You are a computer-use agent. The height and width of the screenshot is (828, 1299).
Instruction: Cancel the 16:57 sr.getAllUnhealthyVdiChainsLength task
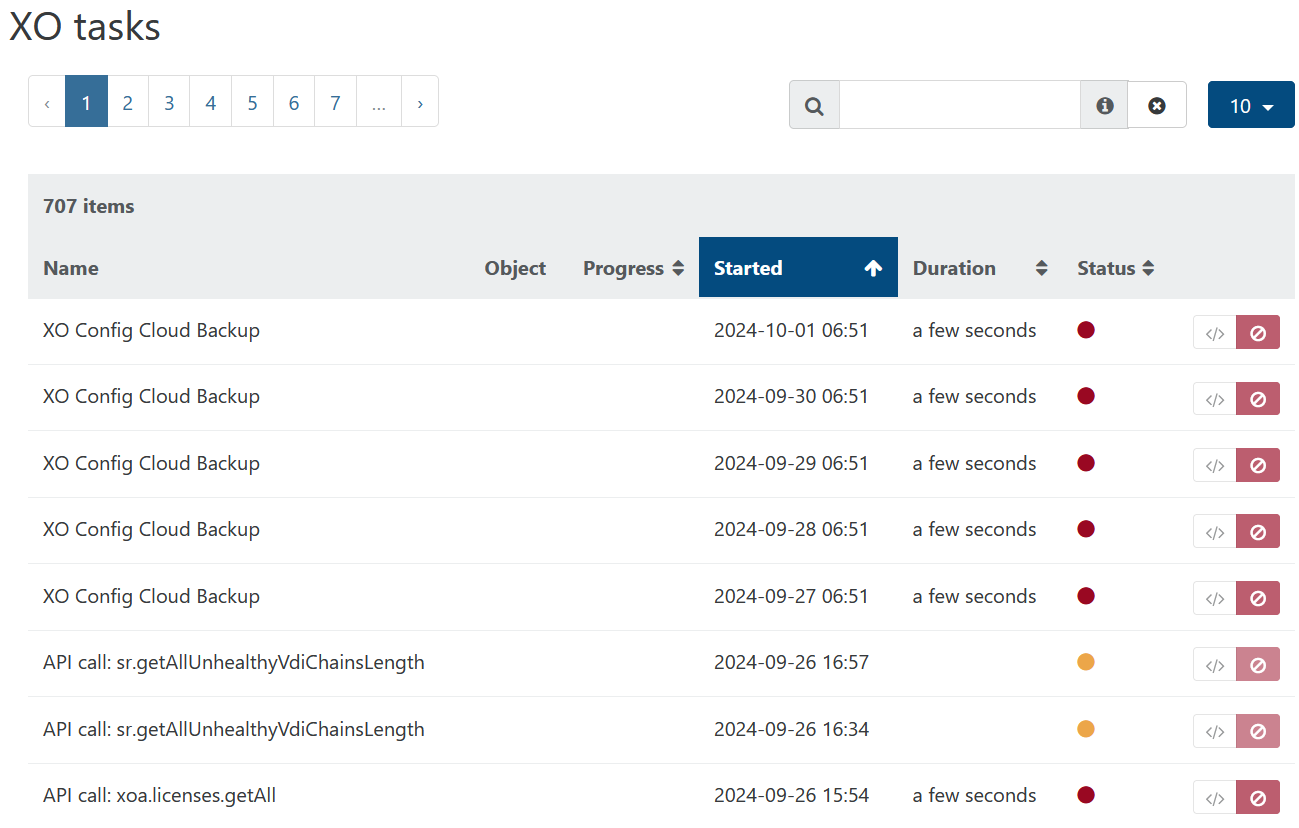click(1258, 665)
